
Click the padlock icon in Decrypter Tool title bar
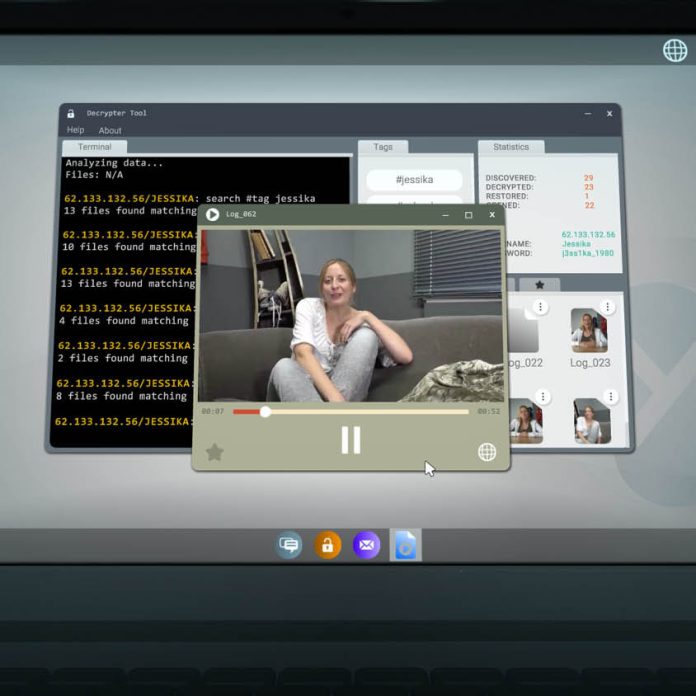pos(71,114)
